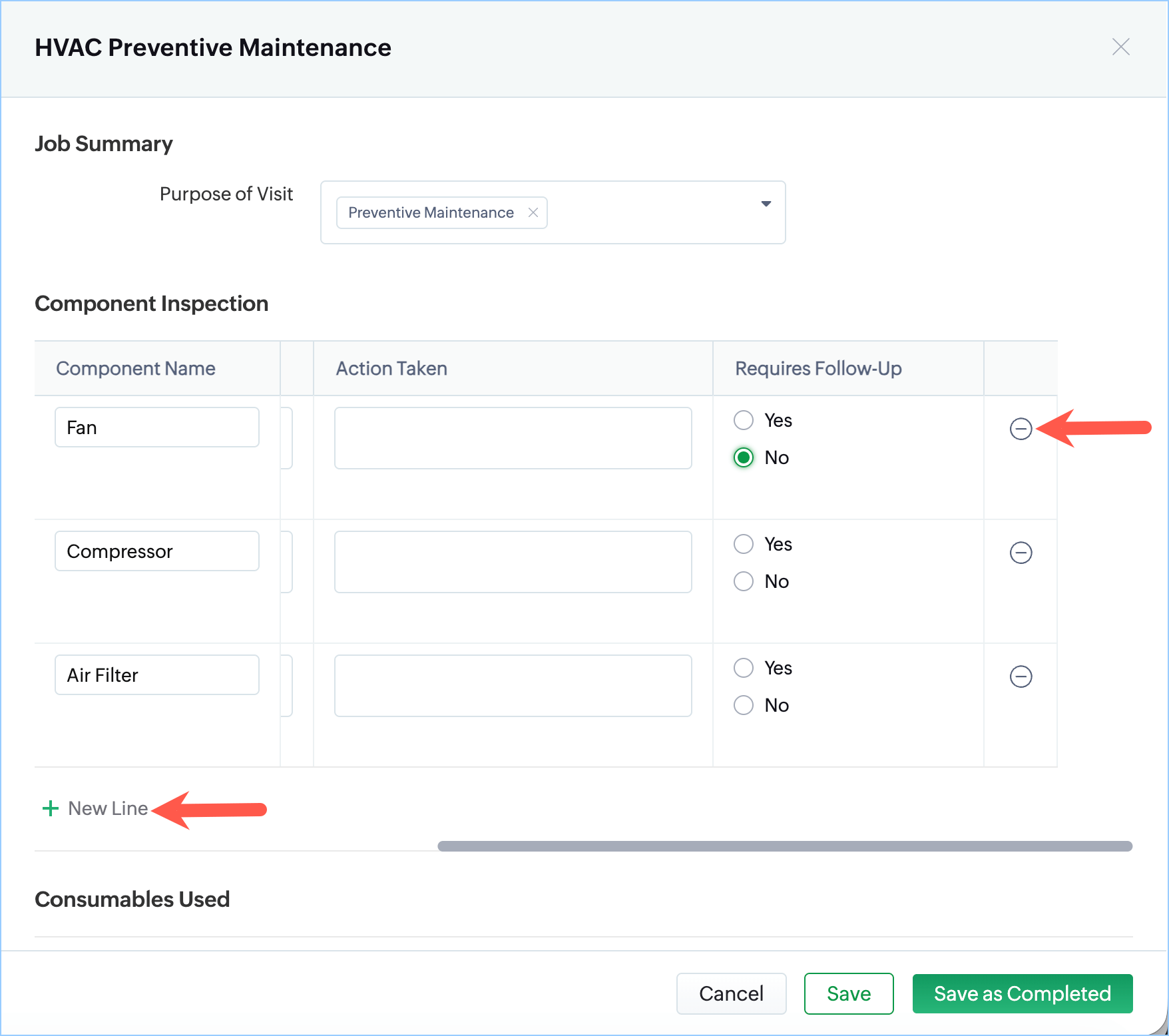Close the HVAC Preventive Maintenance dialog

(1121, 47)
